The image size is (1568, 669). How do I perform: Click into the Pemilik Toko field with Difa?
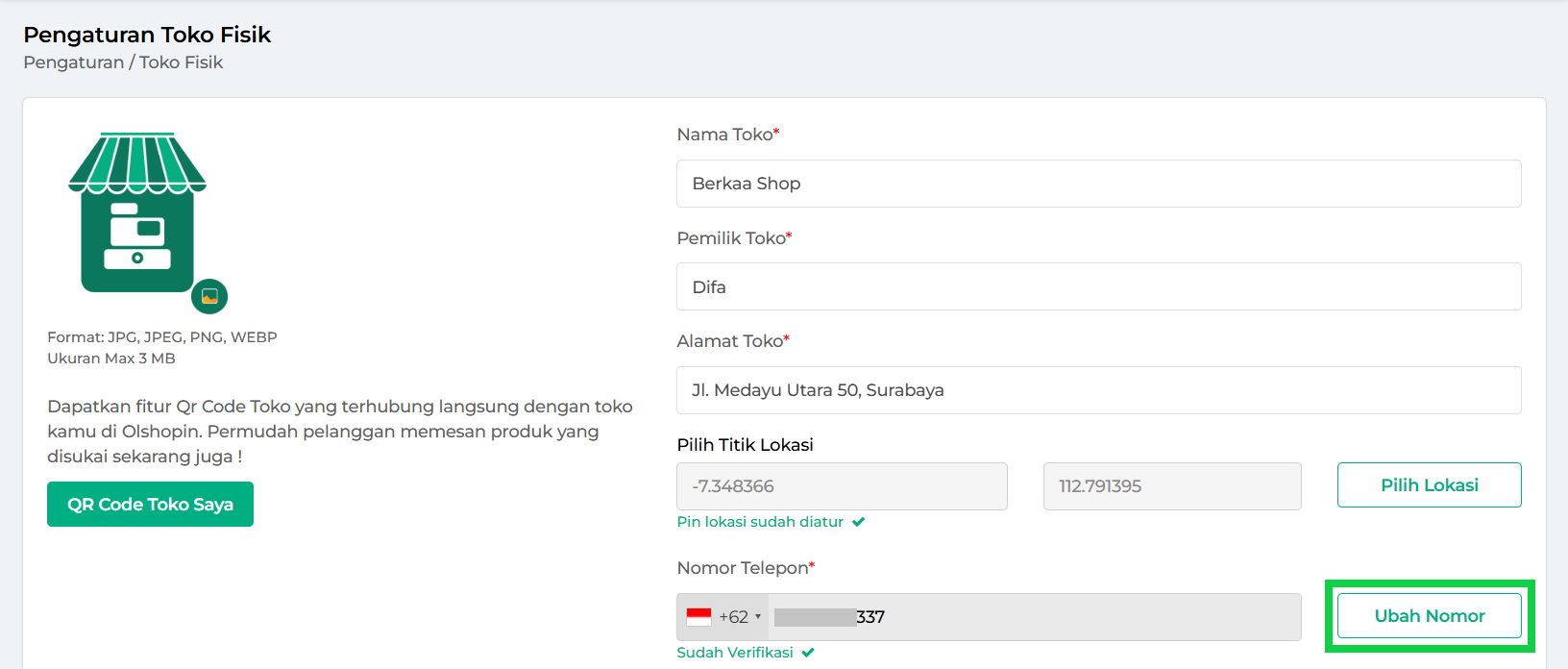[1098, 287]
